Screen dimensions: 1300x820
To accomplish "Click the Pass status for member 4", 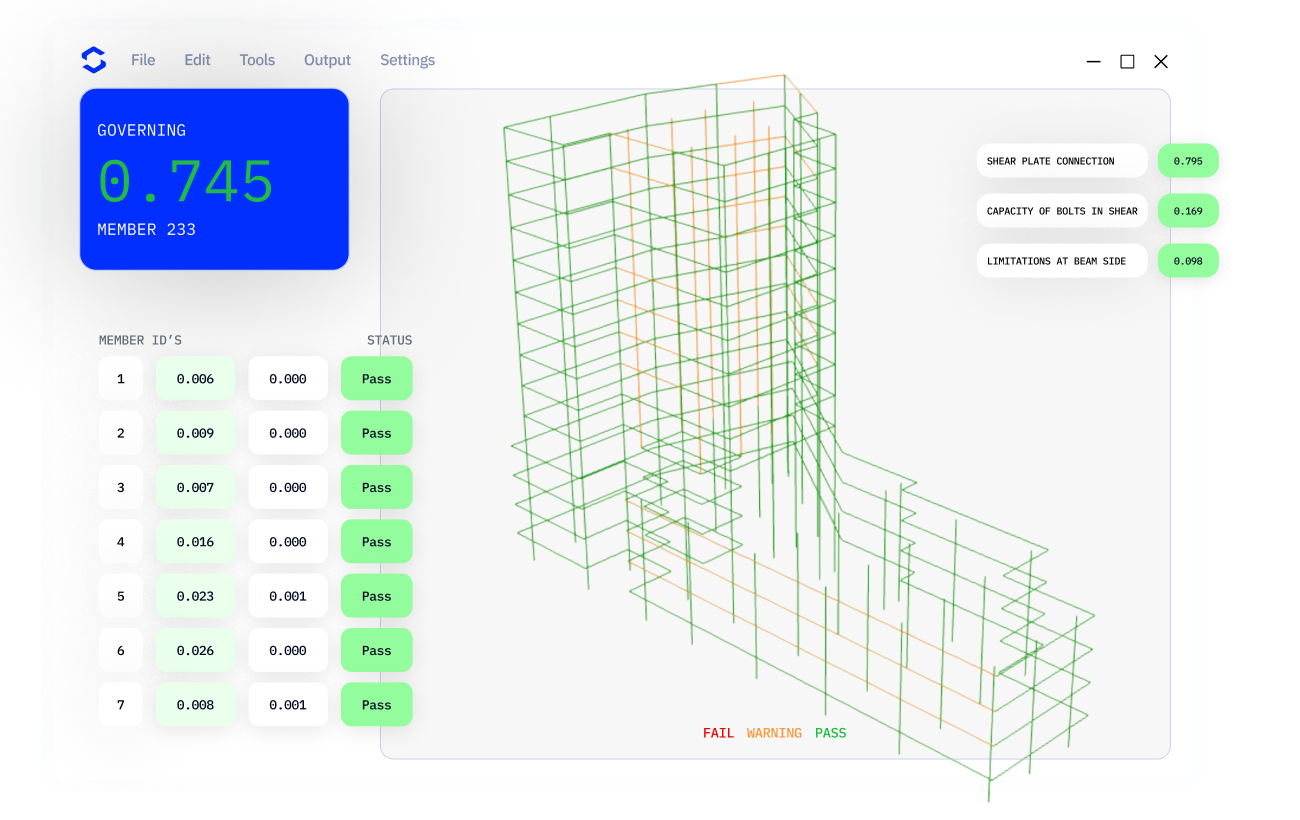I will (376, 542).
